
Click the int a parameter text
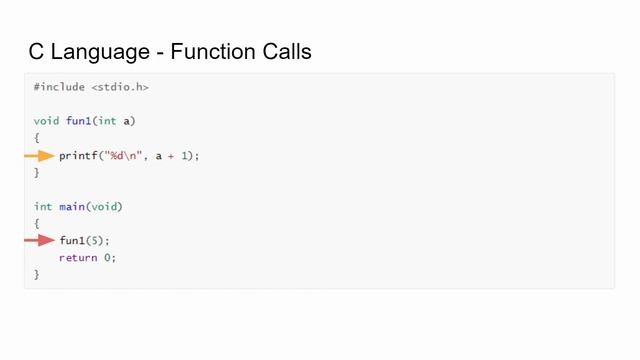pyautogui.click(x=114, y=121)
